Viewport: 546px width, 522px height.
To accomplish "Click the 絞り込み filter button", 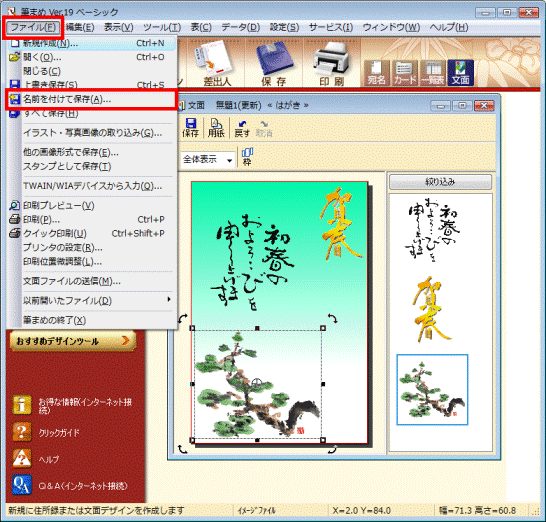I will [440, 182].
